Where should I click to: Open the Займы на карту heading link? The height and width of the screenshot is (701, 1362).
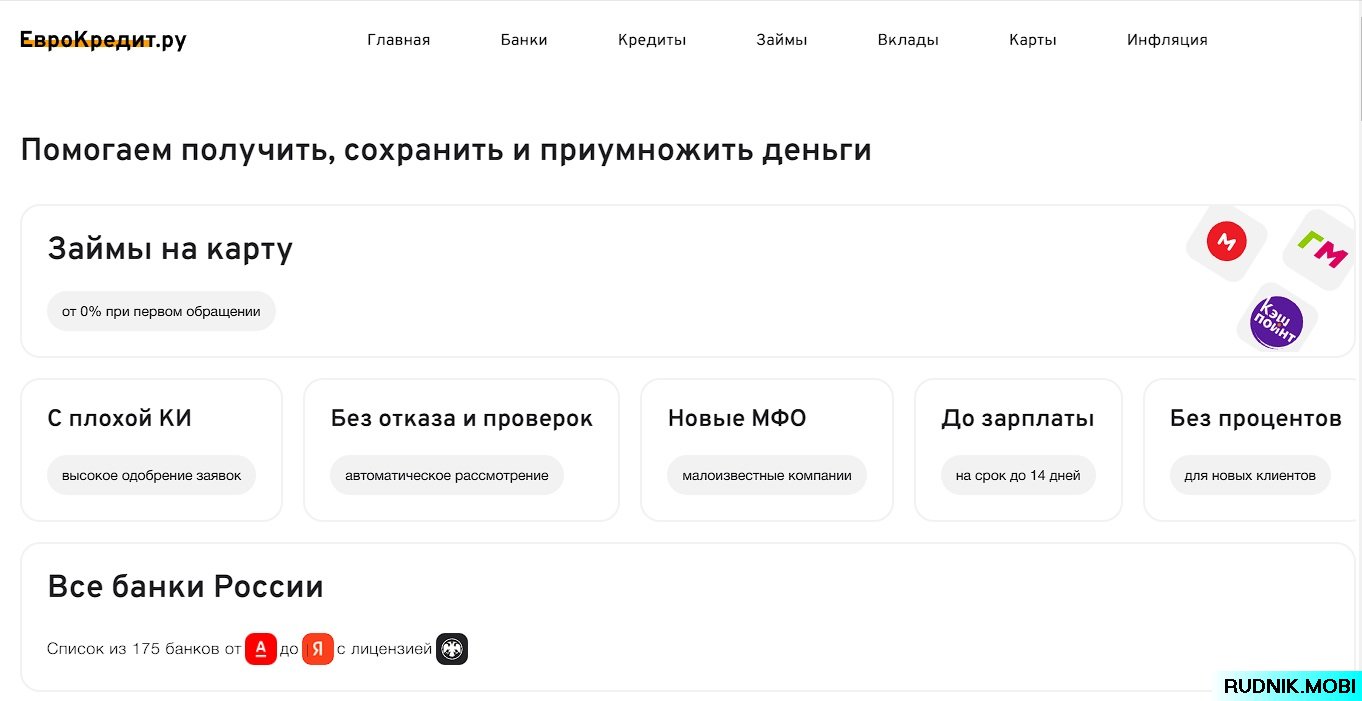coord(170,249)
